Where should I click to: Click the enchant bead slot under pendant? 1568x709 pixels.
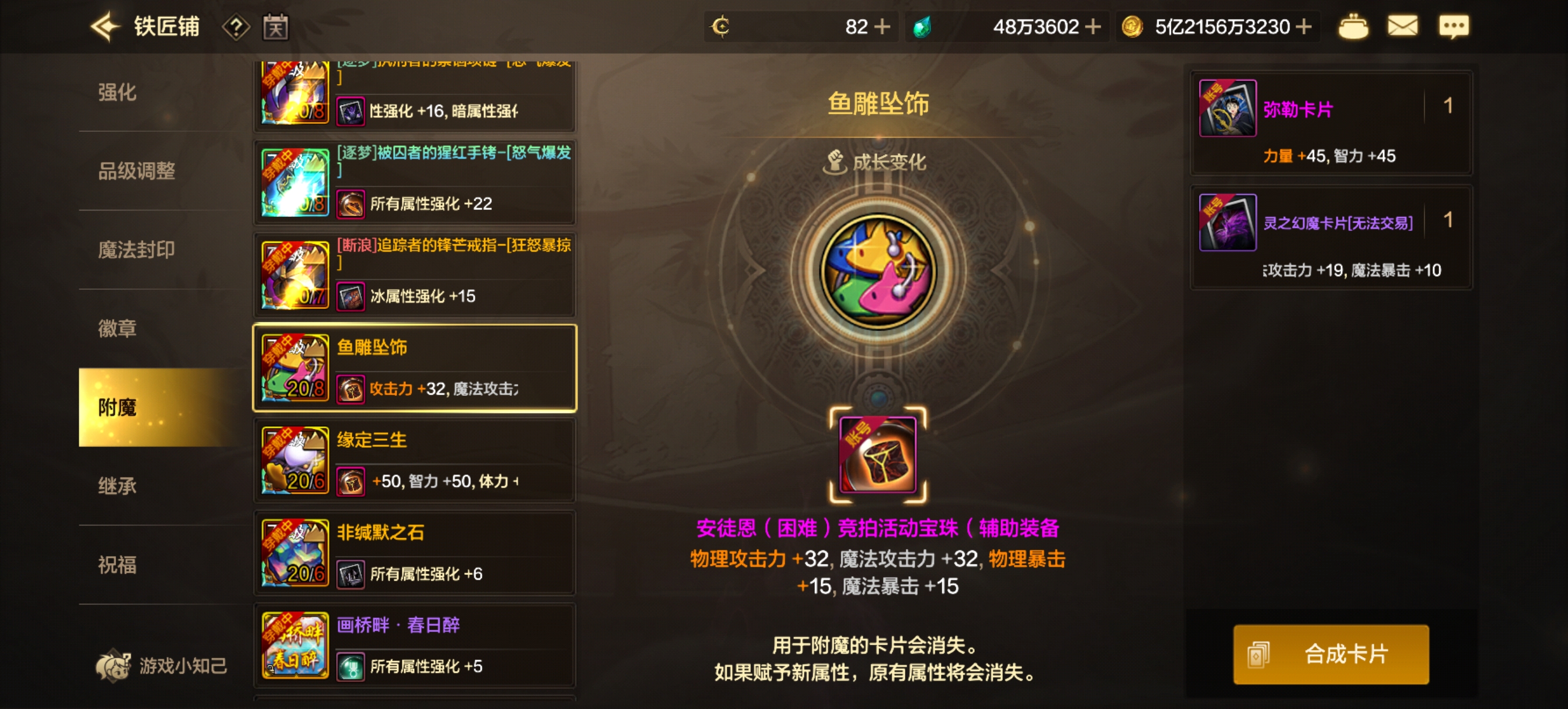[x=878, y=455]
